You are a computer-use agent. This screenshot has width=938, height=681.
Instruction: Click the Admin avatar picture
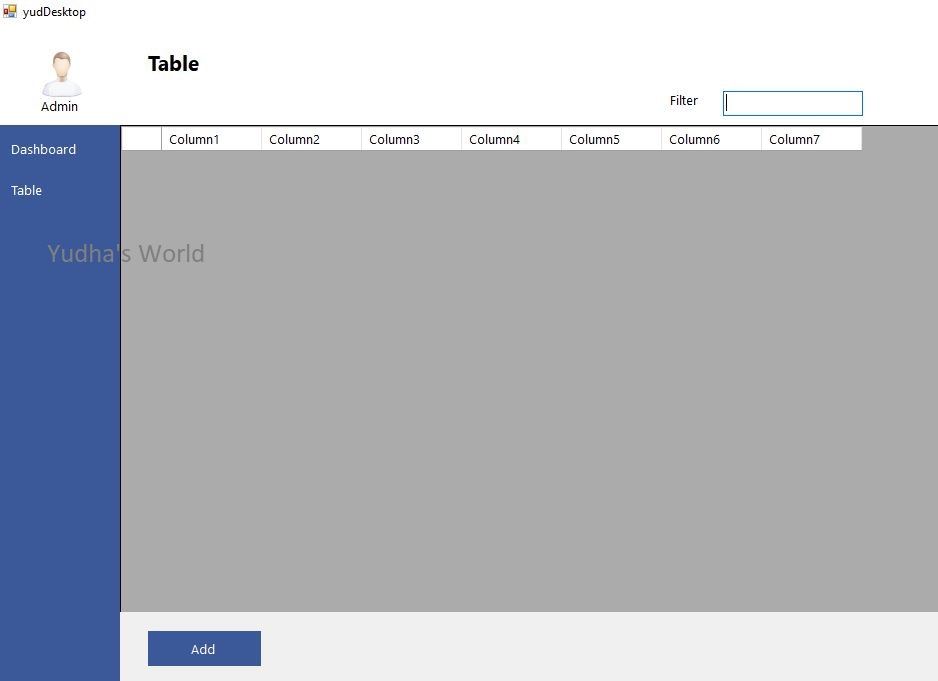coord(61,70)
